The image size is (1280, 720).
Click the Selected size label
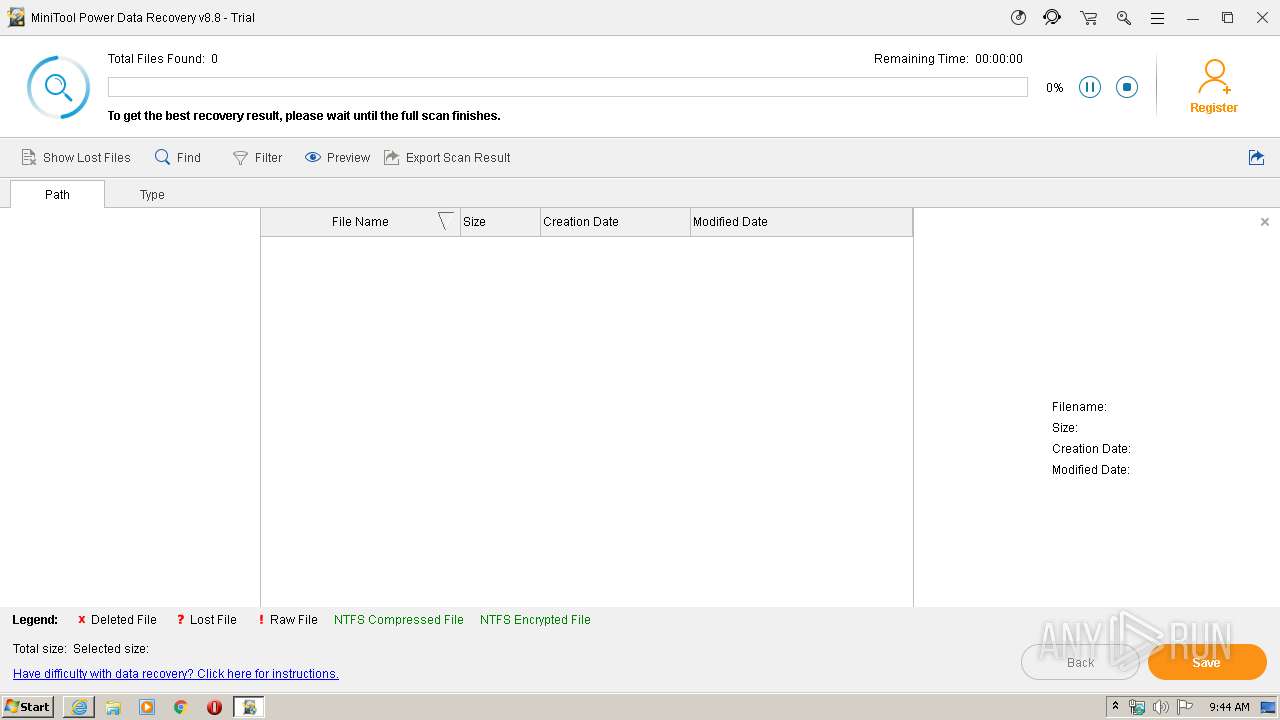tap(111, 649)
